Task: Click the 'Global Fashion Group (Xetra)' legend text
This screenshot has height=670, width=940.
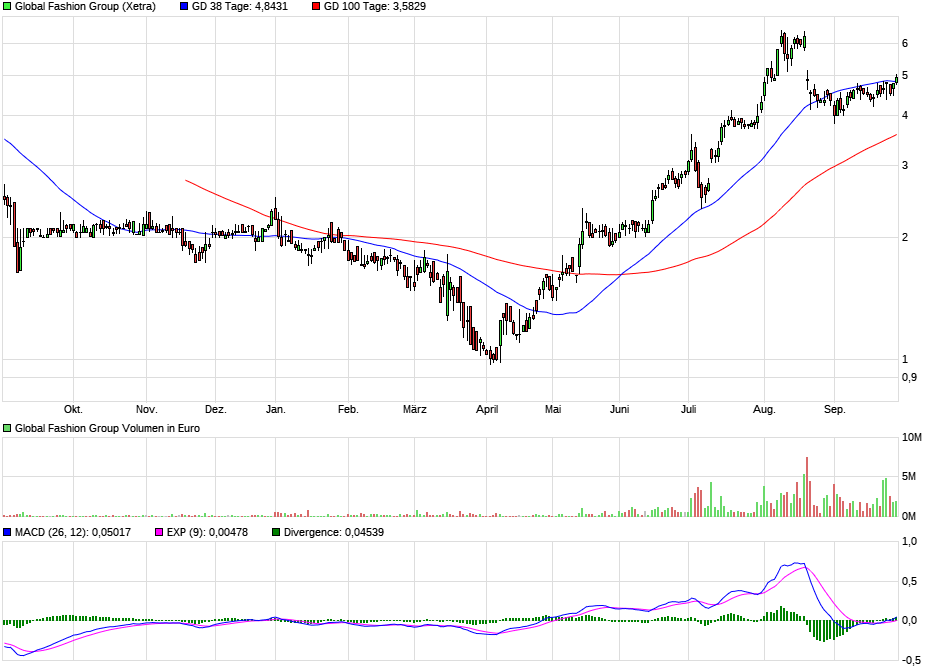Action: coord(85,7)
